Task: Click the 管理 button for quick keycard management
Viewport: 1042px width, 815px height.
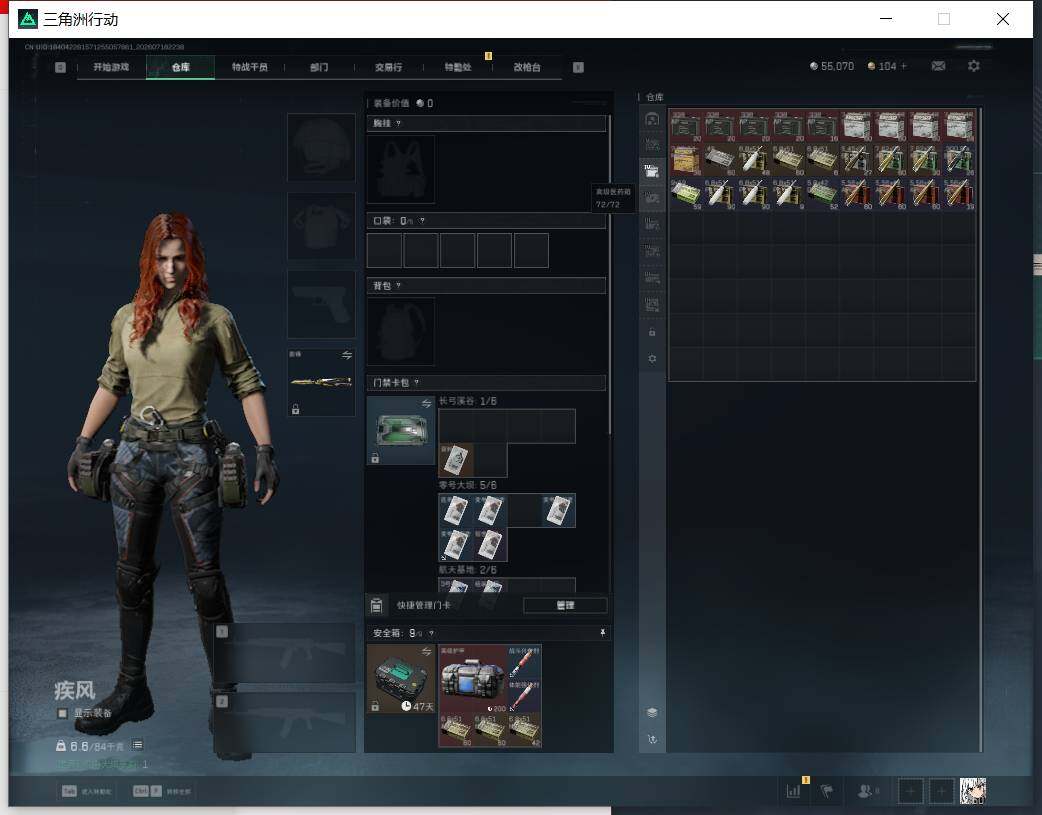Action: coord(565,605)
